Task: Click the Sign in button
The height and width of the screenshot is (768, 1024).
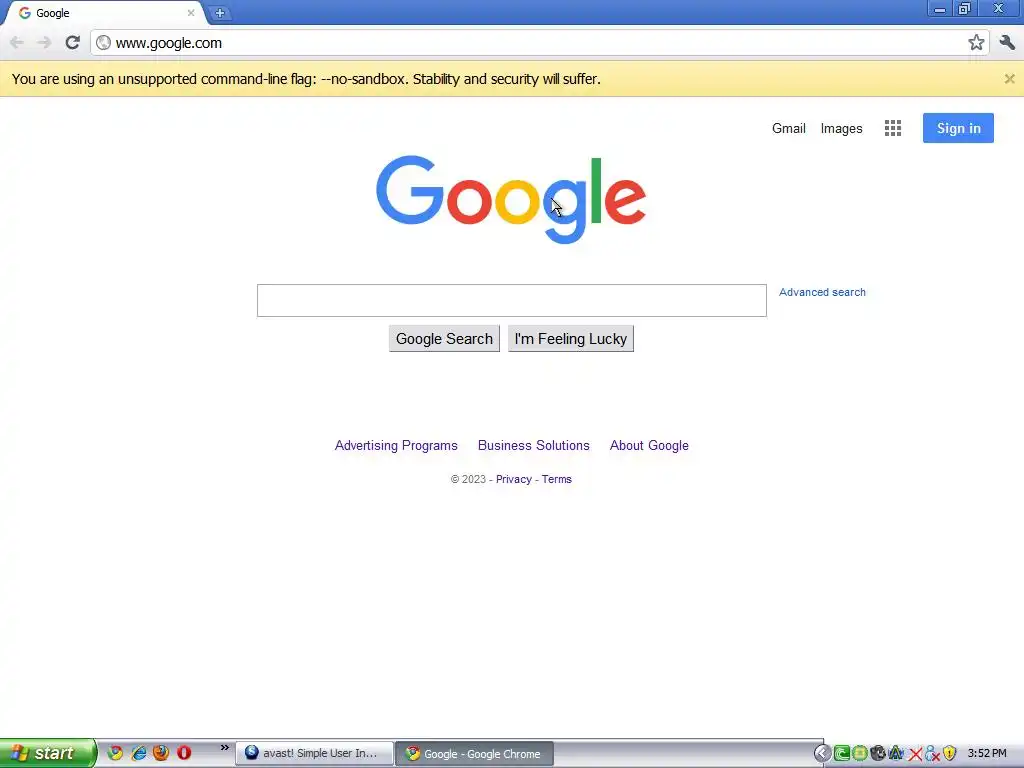Action: pyautogui.click(x=958, y=128)
